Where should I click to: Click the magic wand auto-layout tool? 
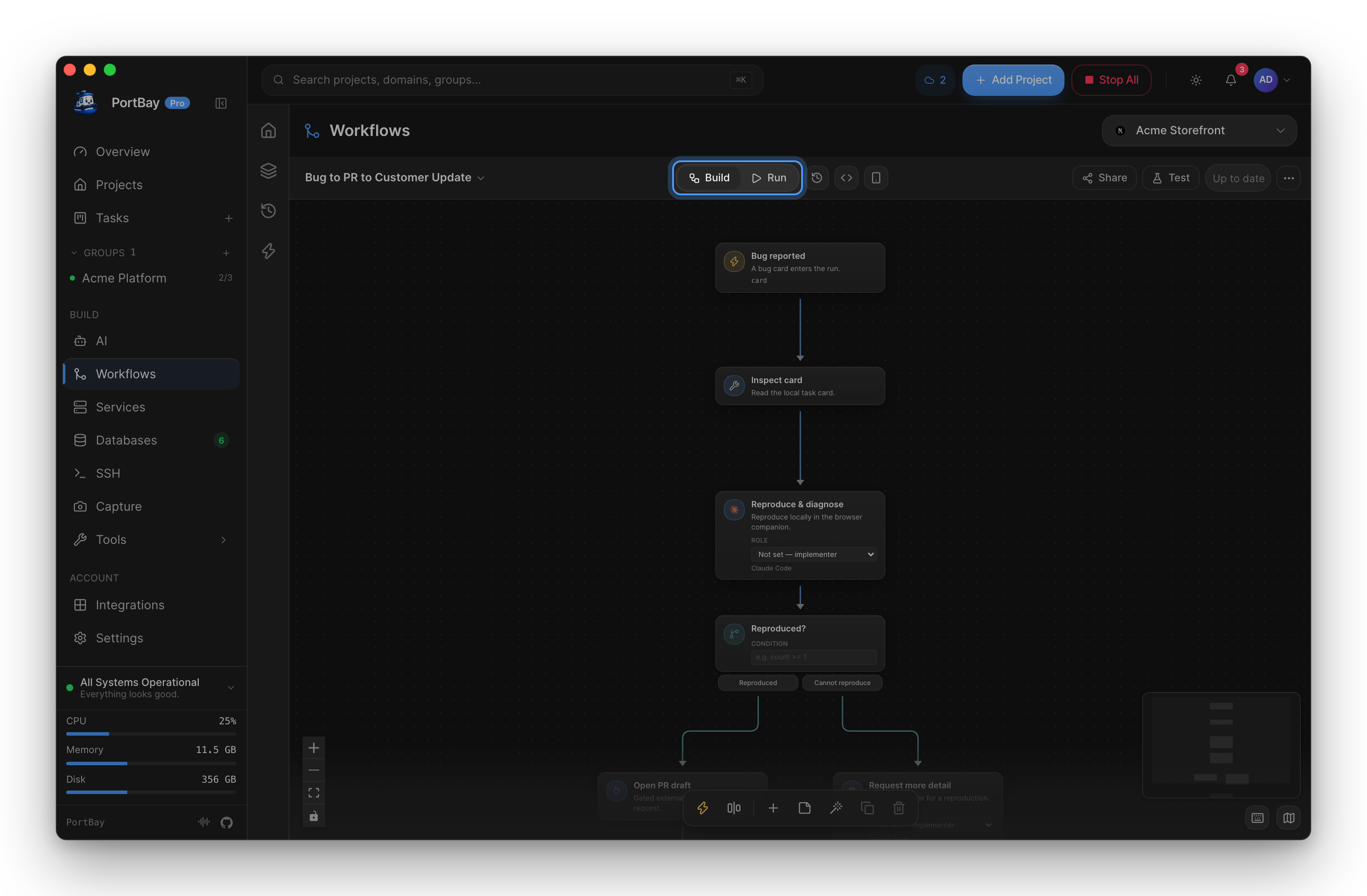[836, 808]
